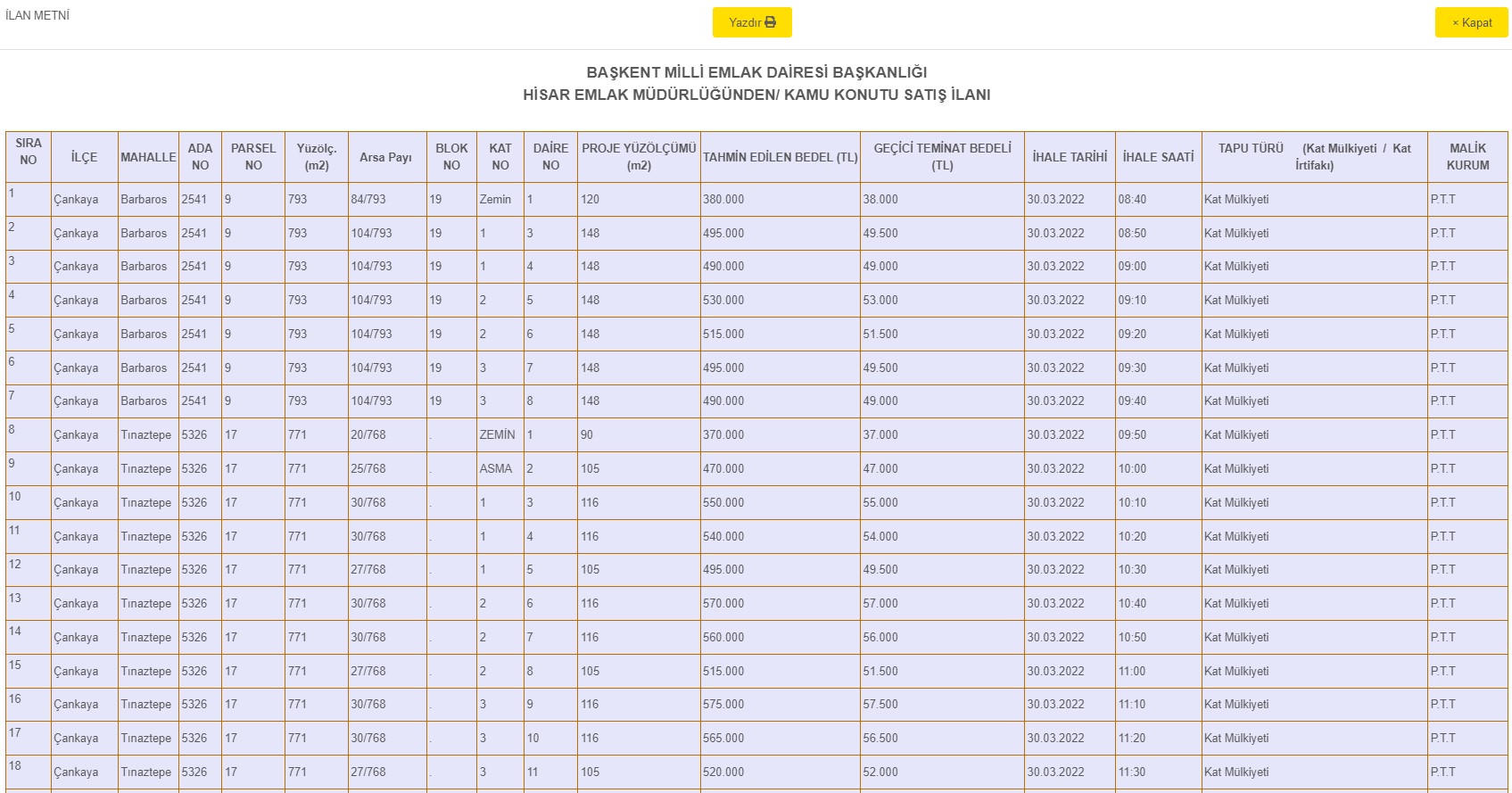The width and height of the screenshot is (1512, 793).
Task: Click the 47.000 deposit cell
Action: tap(942, 468)
